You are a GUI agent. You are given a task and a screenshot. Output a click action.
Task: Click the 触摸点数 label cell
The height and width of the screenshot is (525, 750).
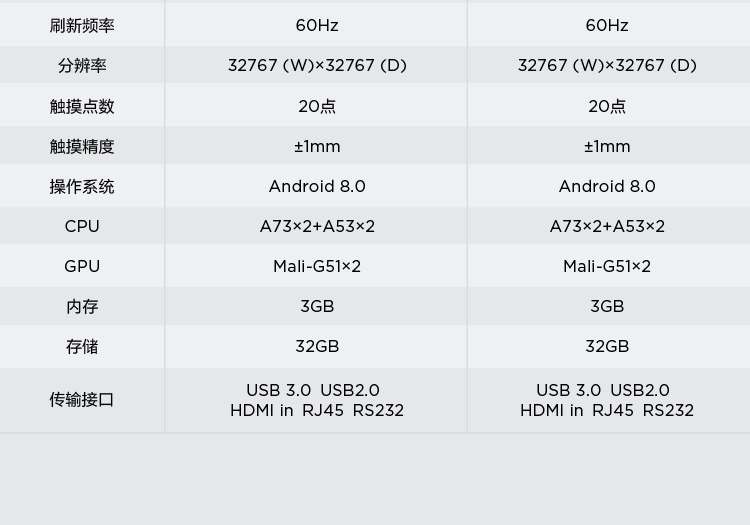pyautogui.click(x=82, y=106)
